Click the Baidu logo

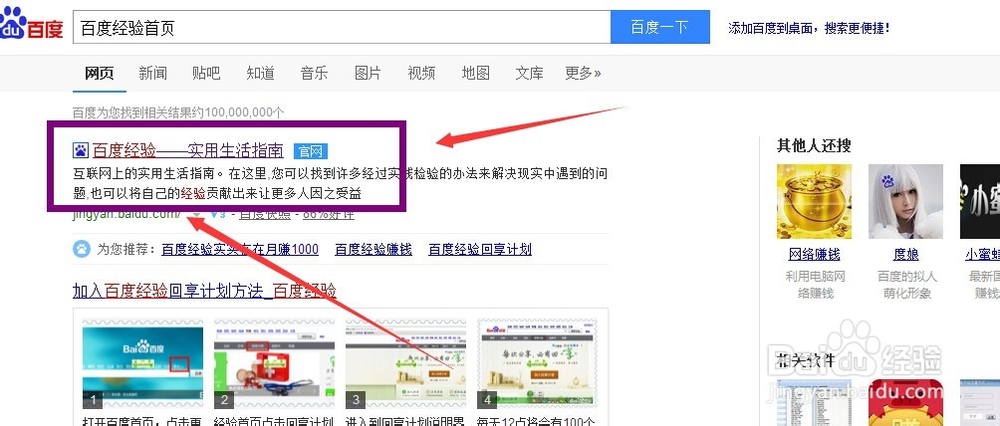[x=32, y=24]
